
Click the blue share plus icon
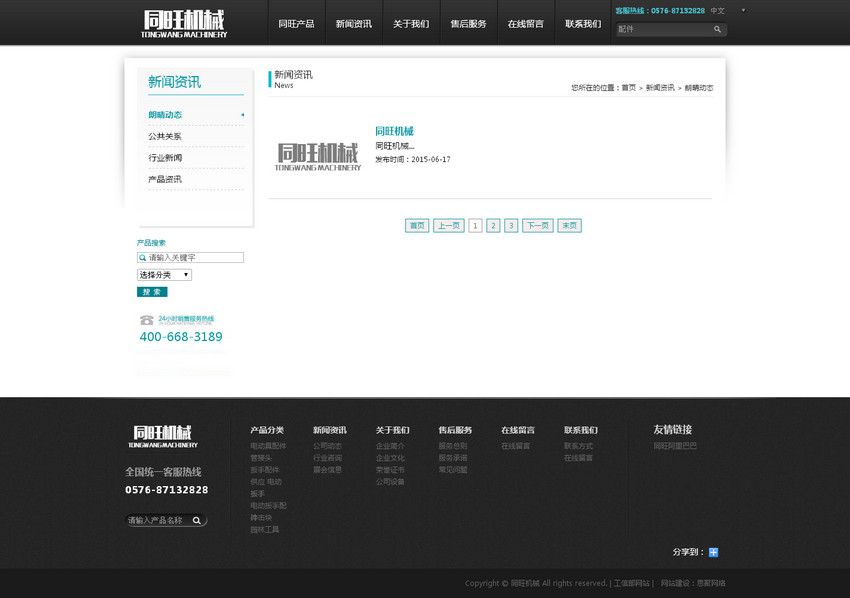pos(713,552)
